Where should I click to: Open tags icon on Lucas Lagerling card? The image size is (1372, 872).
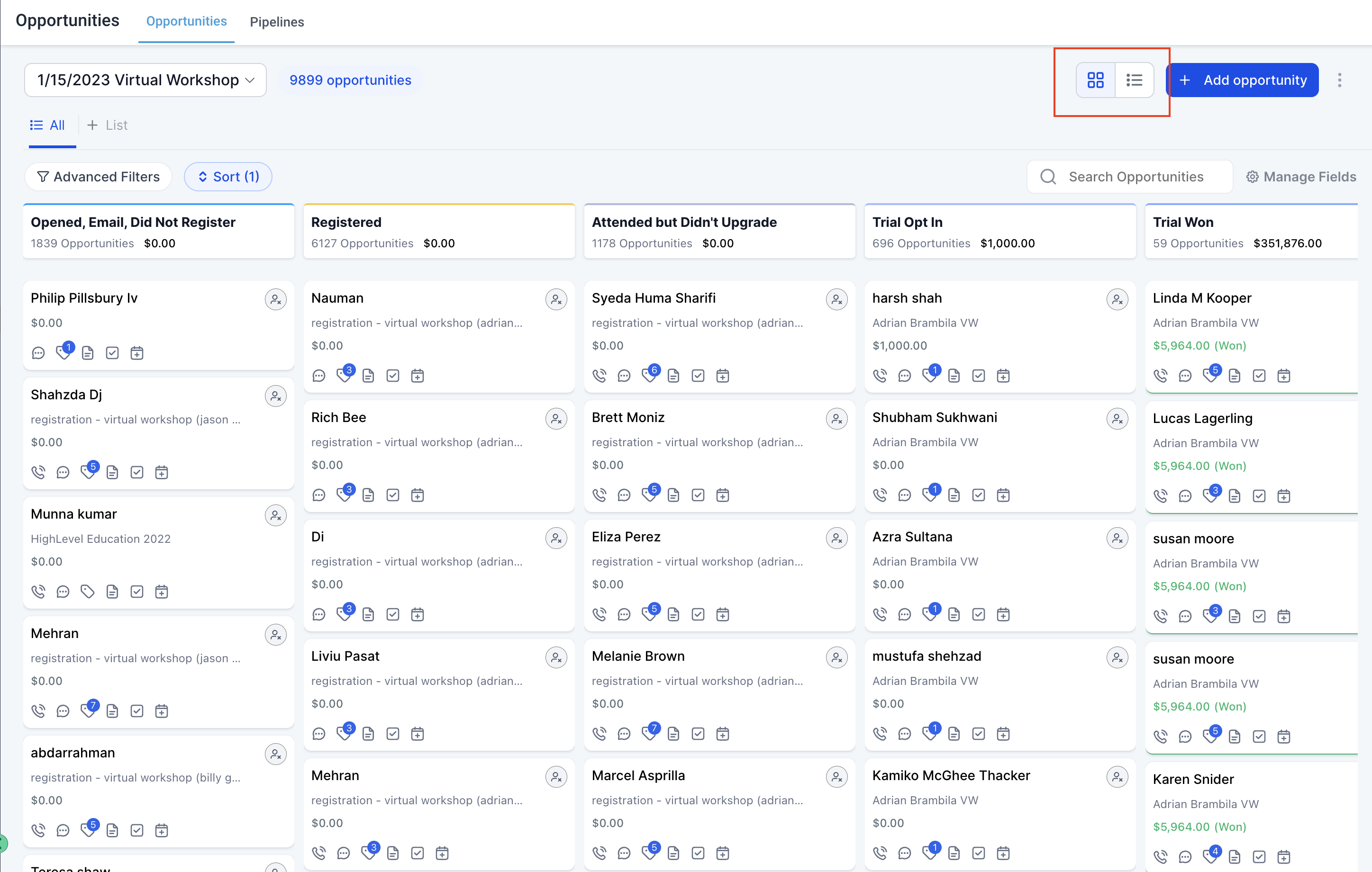pos(1210,495)
